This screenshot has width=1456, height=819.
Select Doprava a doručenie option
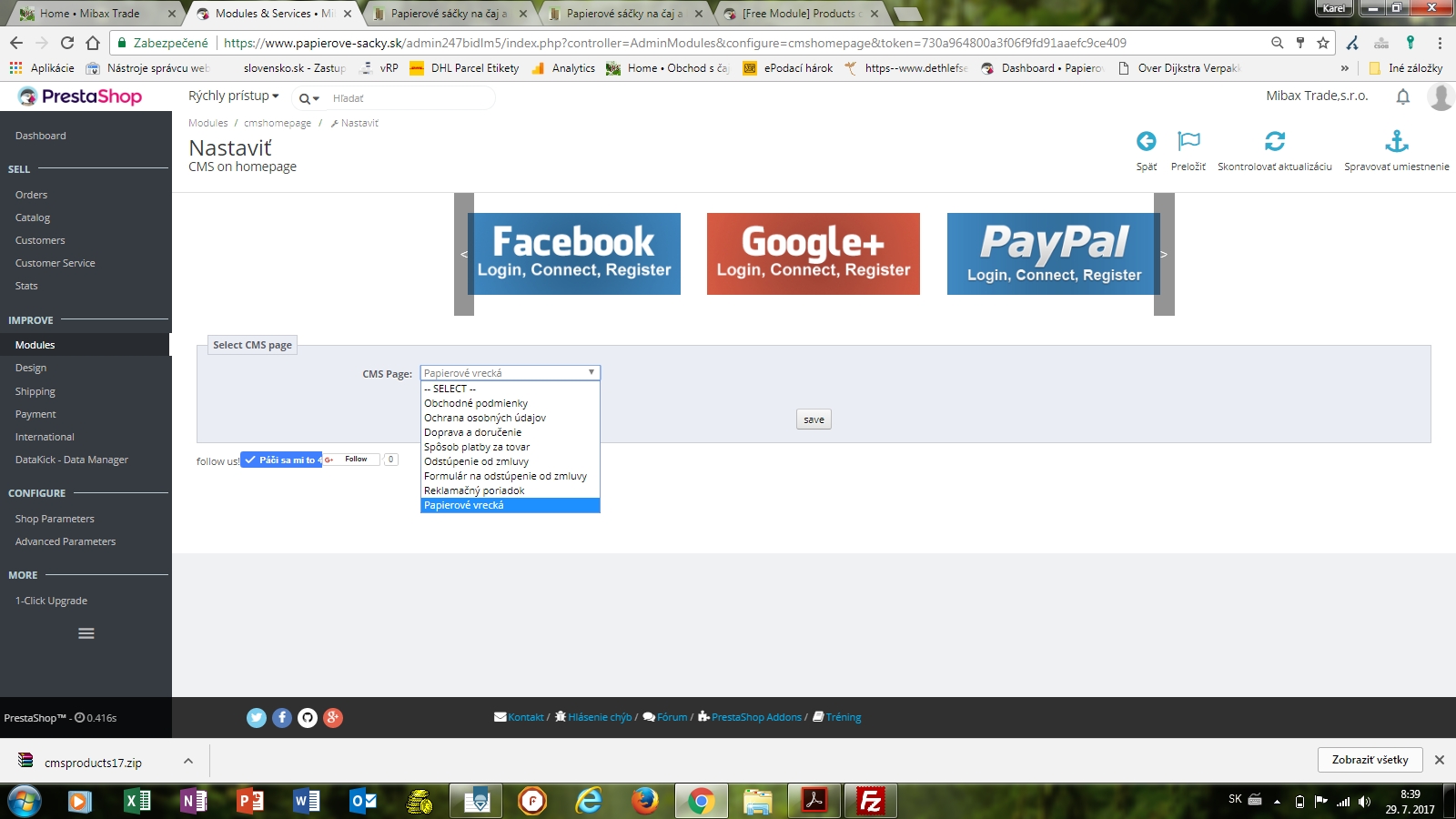pos(510,432)
